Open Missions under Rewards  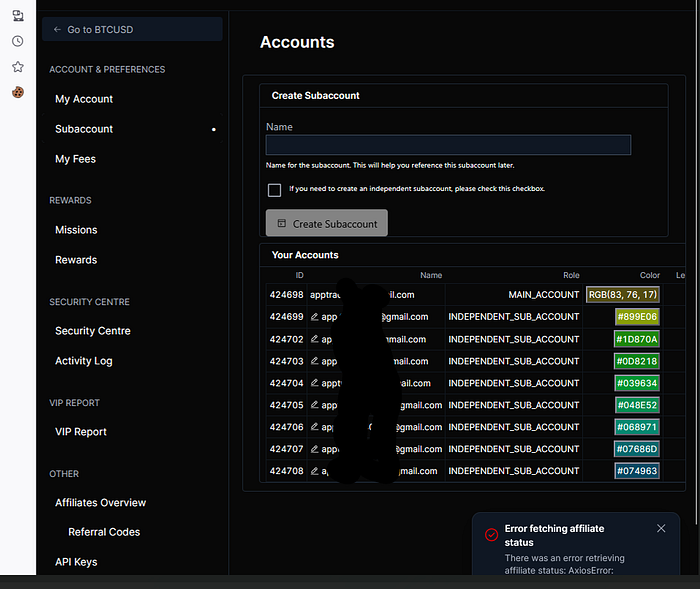pos(76,230)
